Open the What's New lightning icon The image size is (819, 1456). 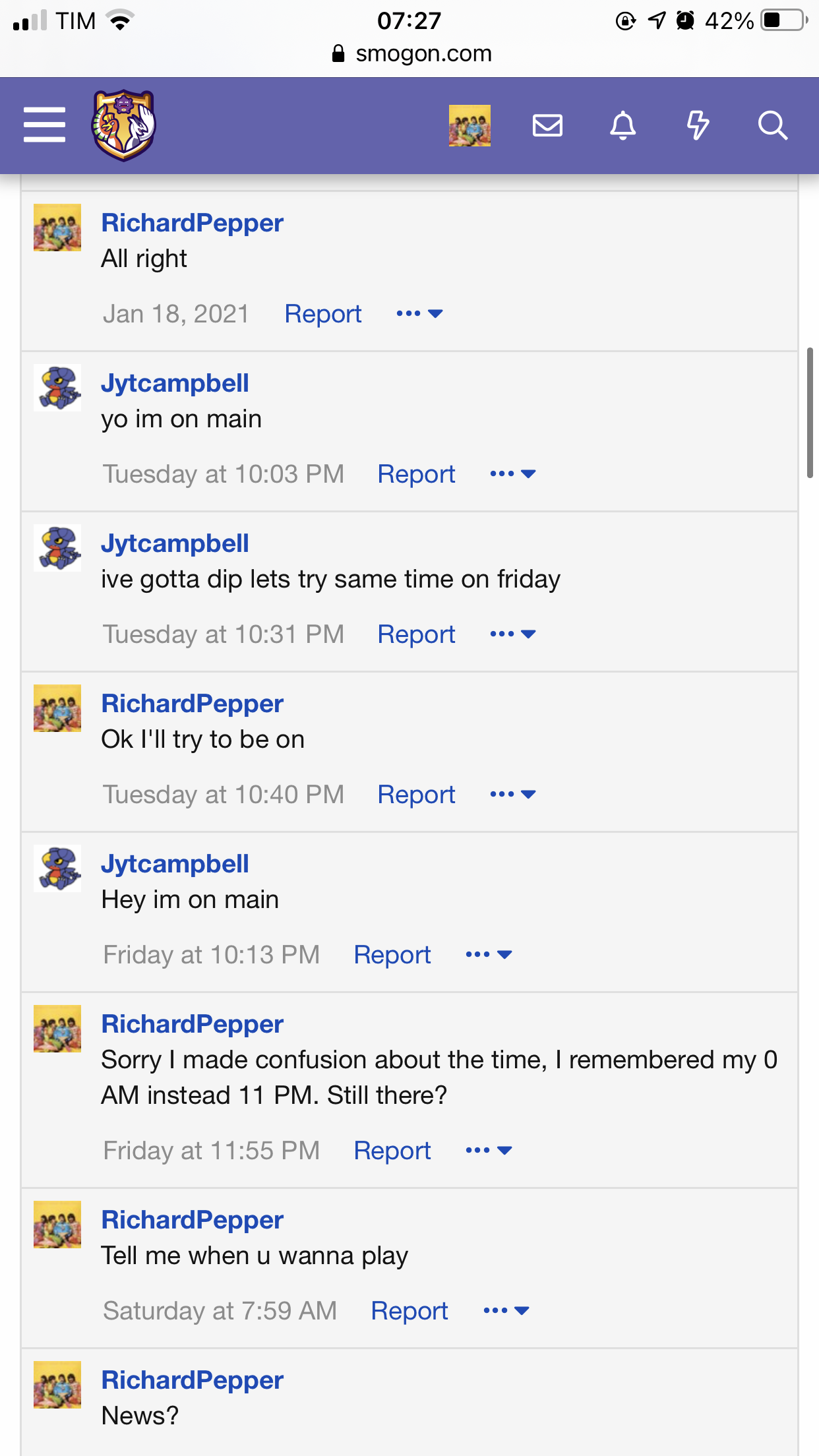pyautogui.click(x=698, y=125)
